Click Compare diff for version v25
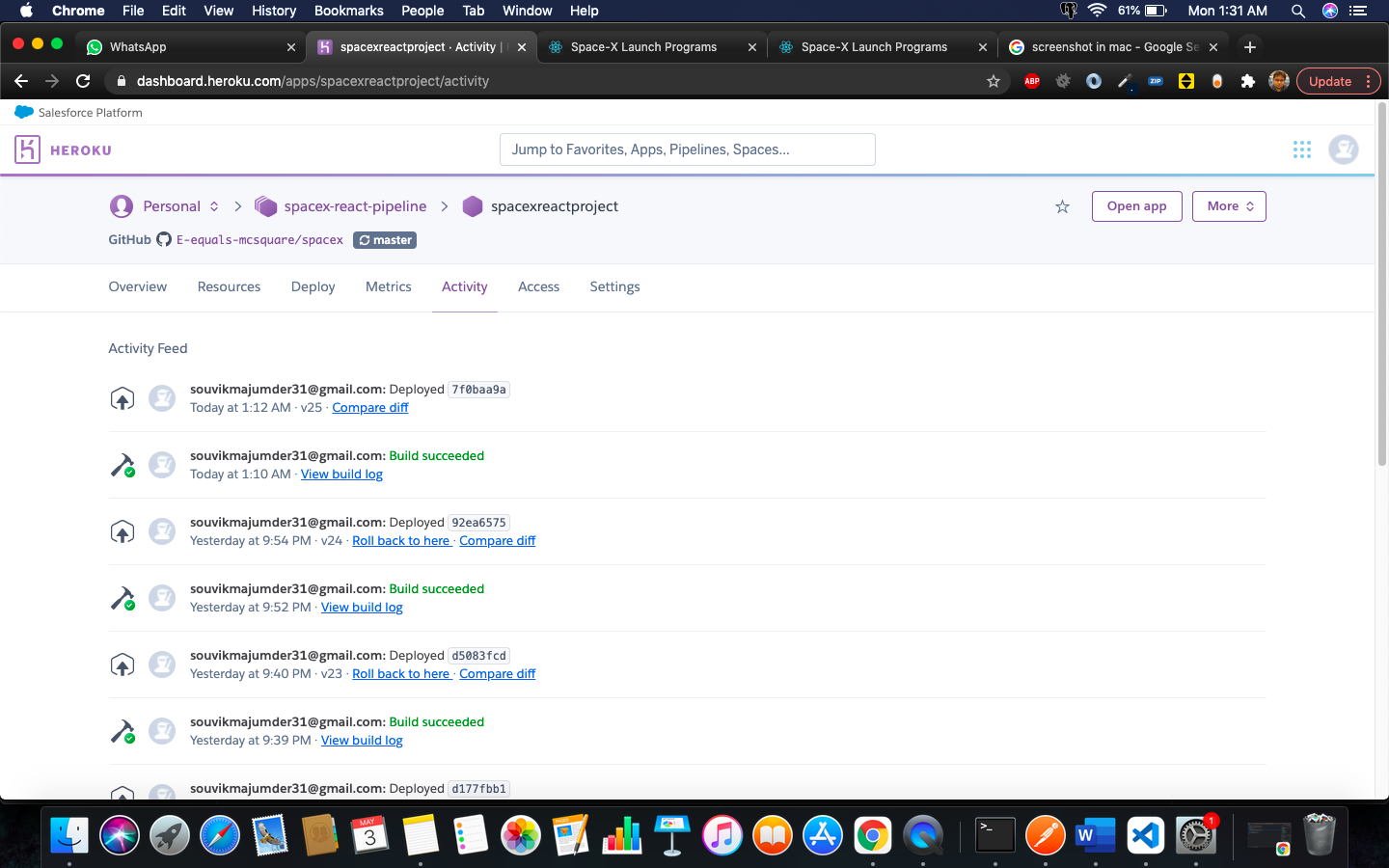 tap(370, 408)
